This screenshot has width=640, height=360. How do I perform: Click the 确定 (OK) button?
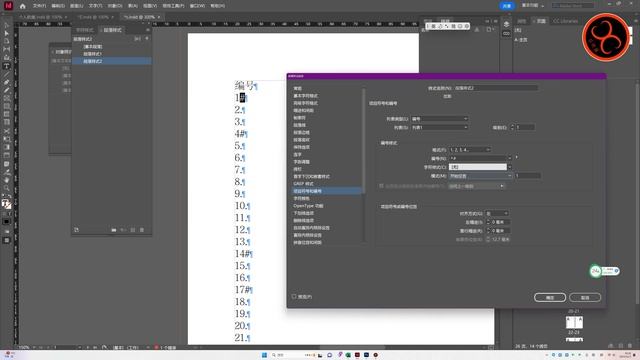pyautogui.click(x=549, y=298)
